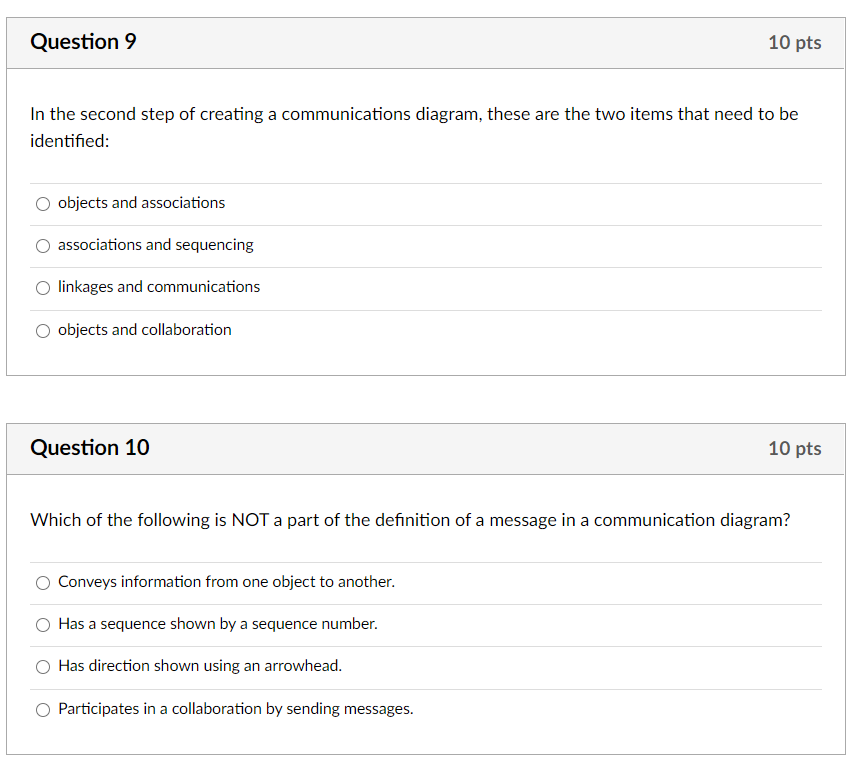The height and width of the screenshot is (761, 854).
Task: Pick radio for 'Has direction shown using an arrowhead'
Action: point(43,667)
